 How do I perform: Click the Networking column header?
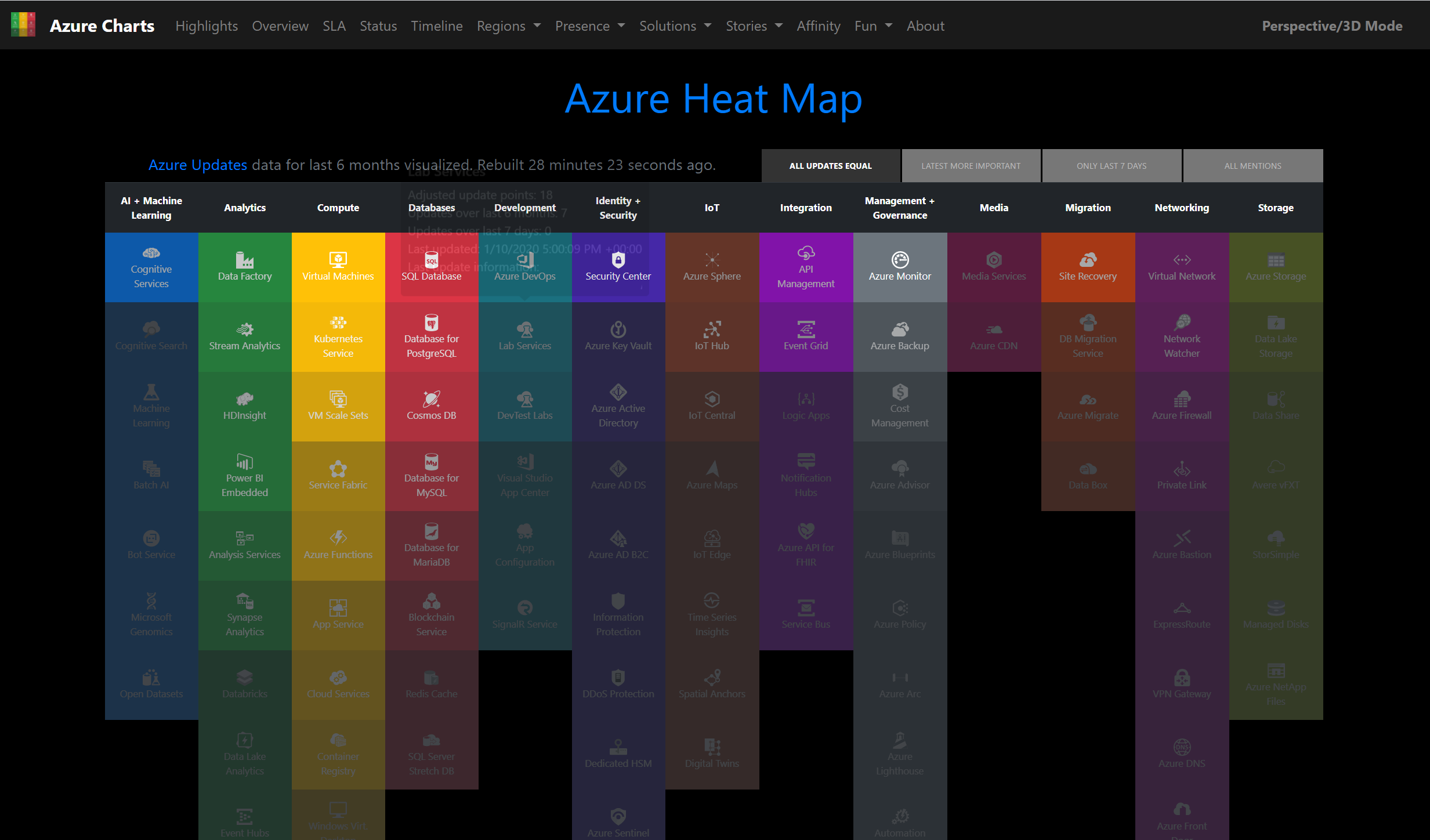coord(1182,208)
